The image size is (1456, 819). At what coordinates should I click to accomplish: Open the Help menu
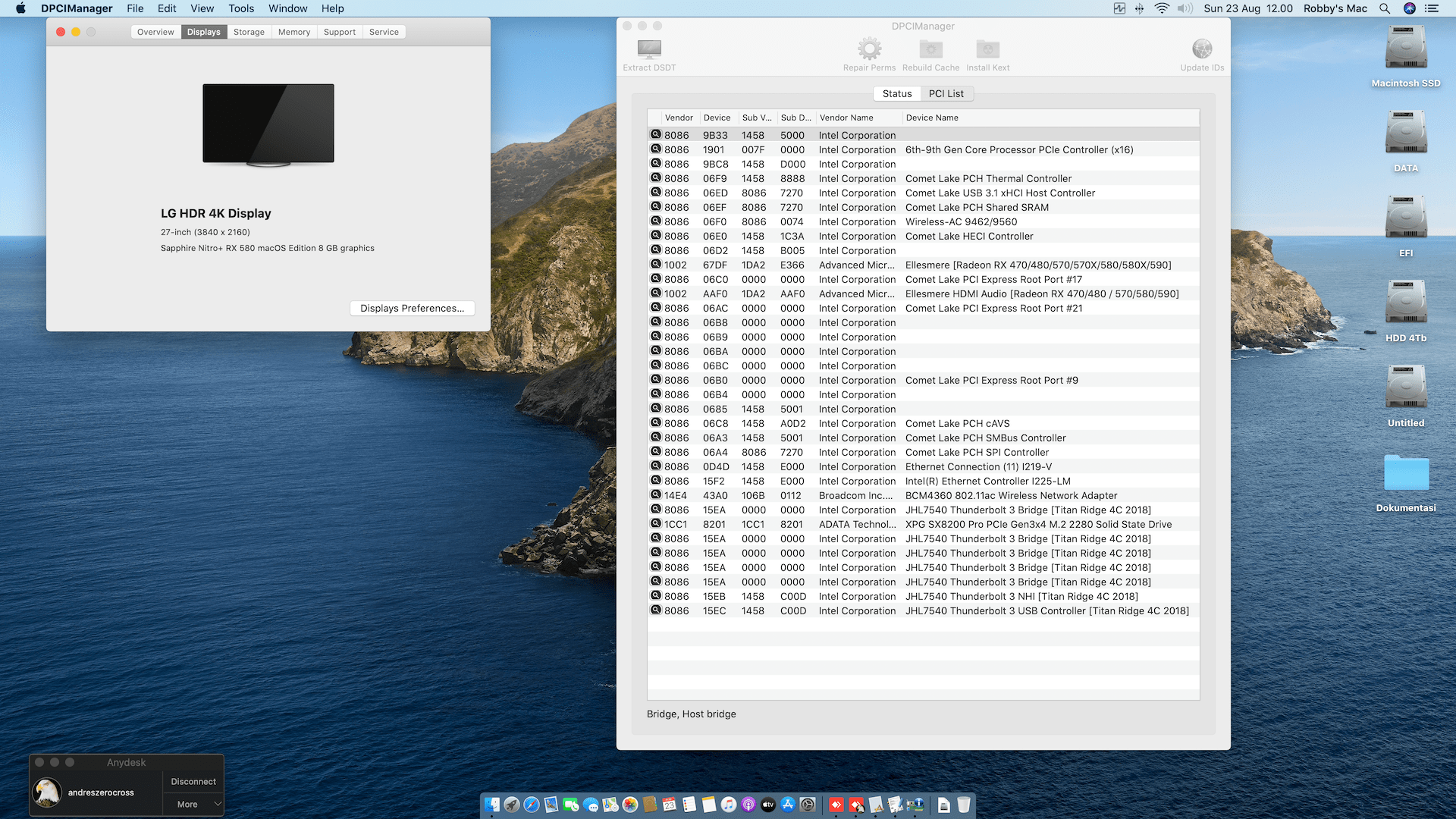(x=333, y=8)
